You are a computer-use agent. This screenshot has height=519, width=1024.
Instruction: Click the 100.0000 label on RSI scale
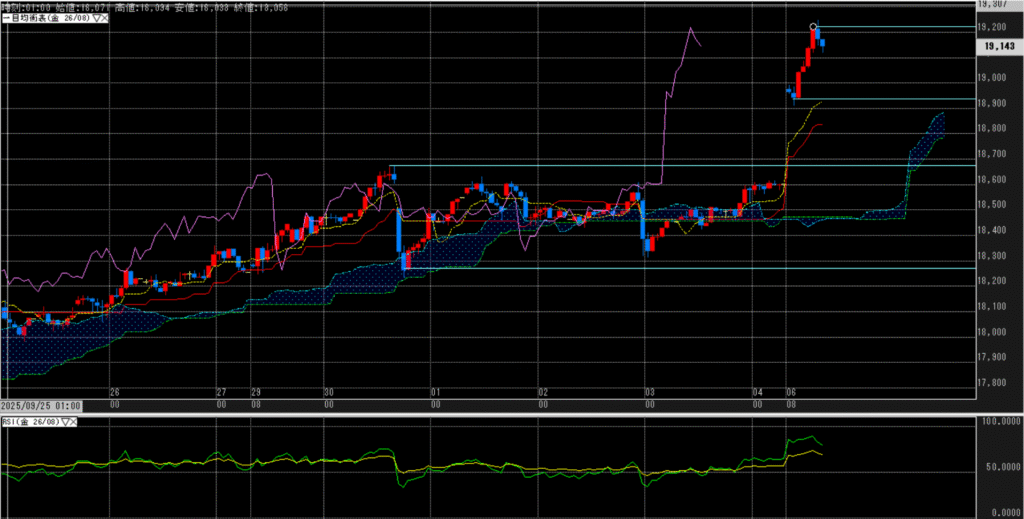click(x=998, y=423)
